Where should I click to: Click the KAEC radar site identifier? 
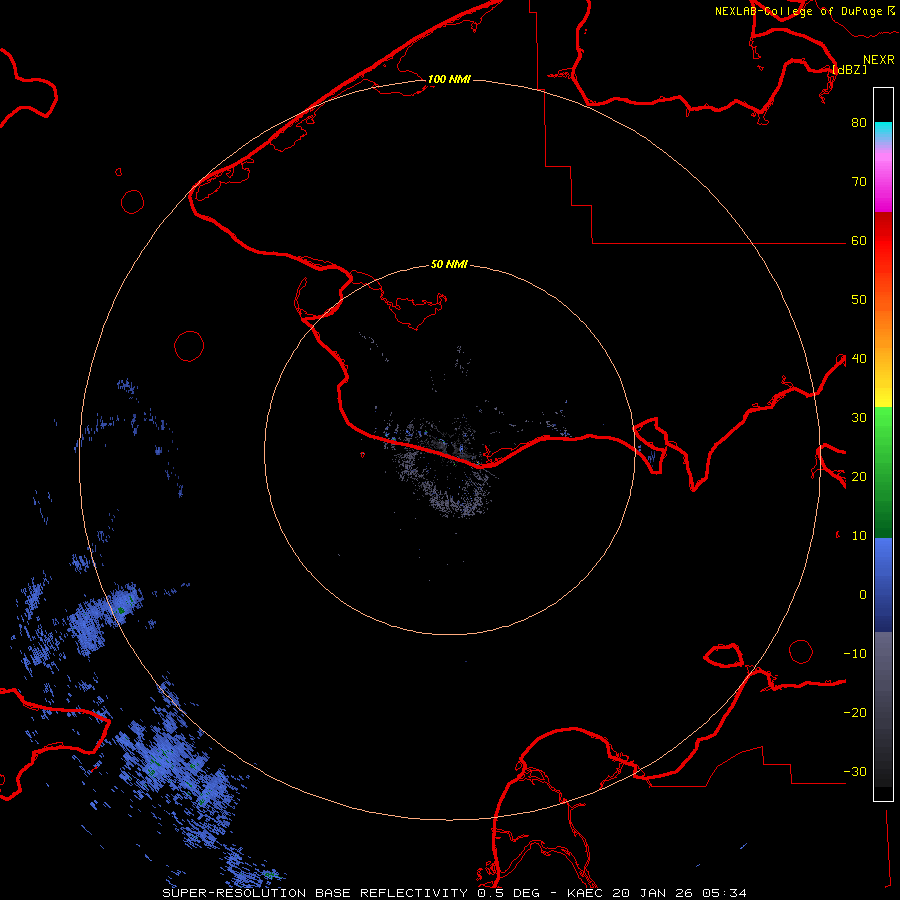click(x=586, y=893)
